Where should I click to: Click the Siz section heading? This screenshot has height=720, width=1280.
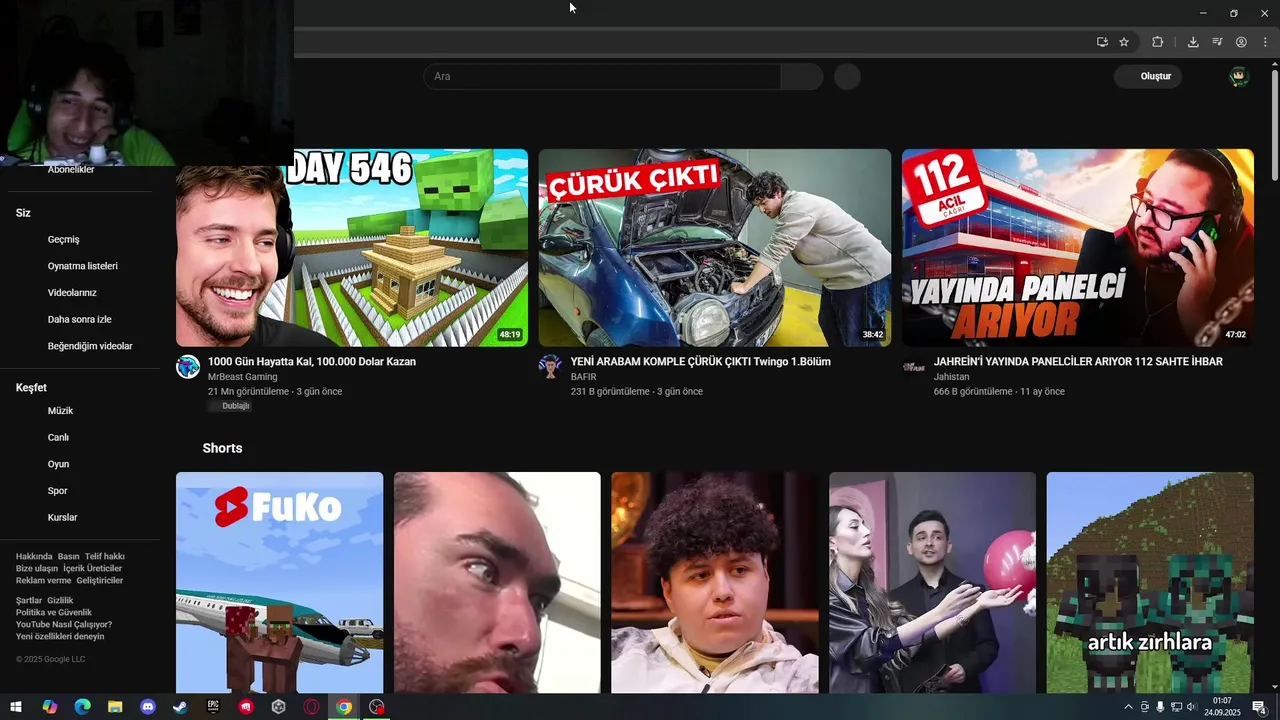tap(23, 213)
